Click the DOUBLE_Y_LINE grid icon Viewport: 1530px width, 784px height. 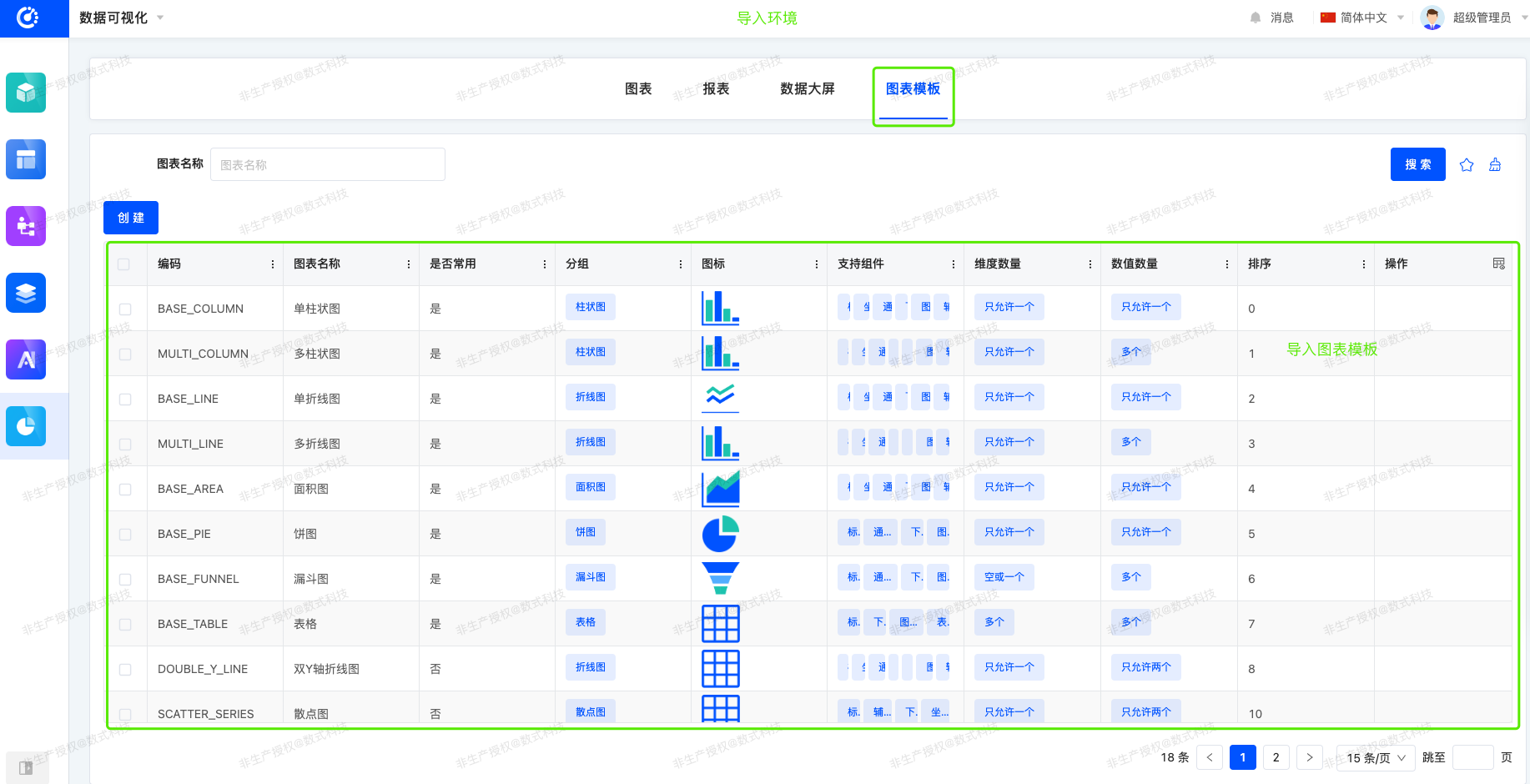[721, 668]
